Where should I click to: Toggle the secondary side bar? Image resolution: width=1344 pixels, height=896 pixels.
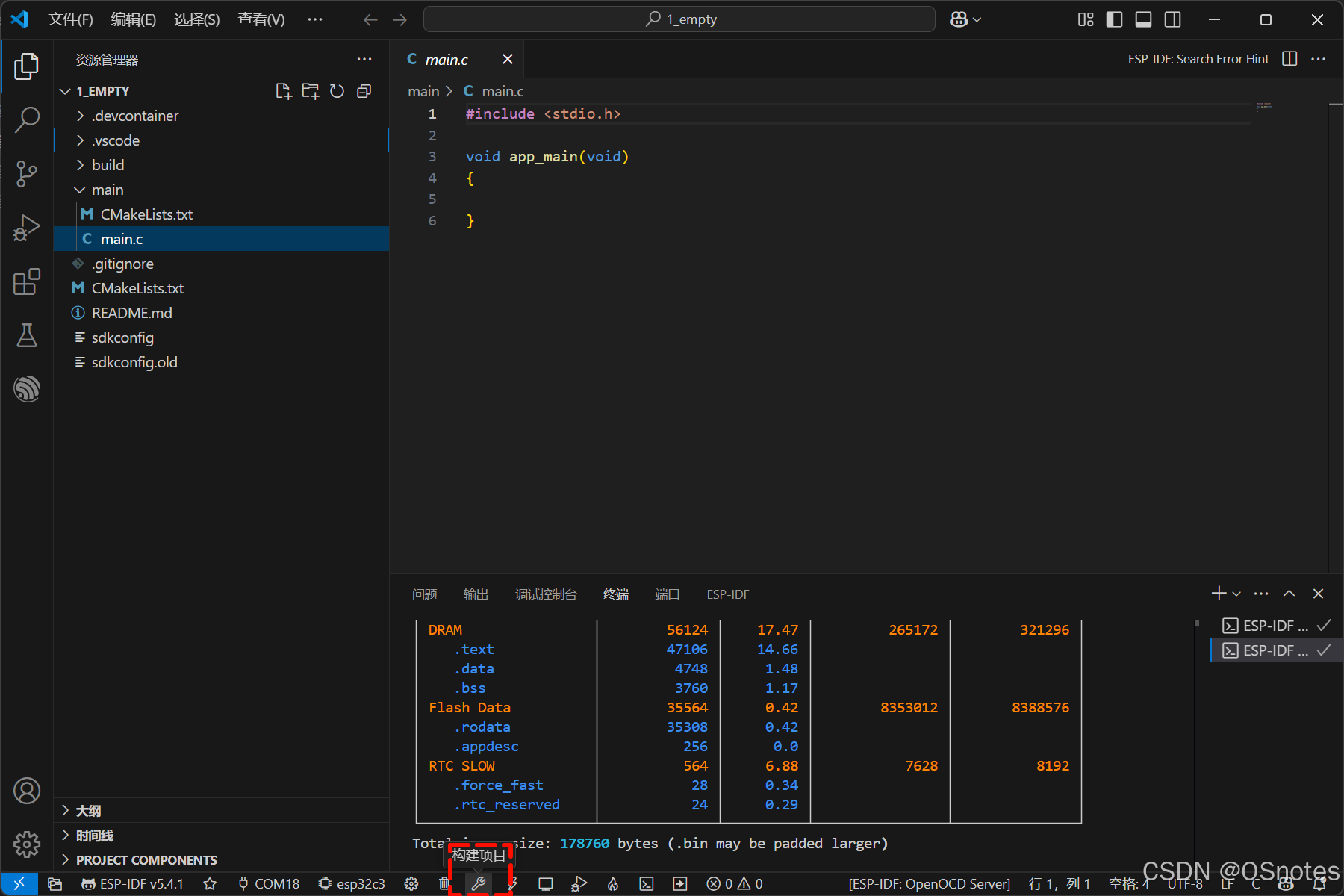(x=1173, y=19)
